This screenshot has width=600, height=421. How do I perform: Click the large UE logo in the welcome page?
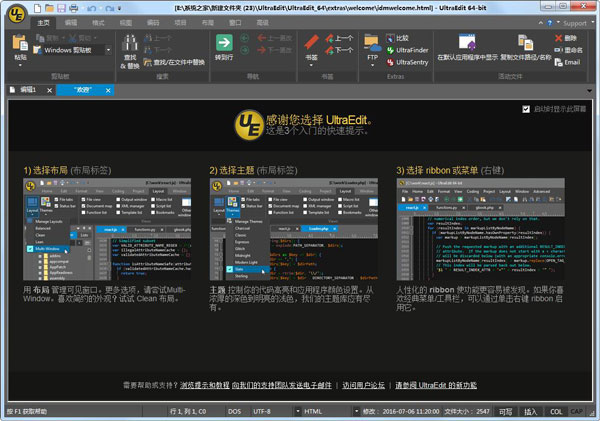point(249,125)
